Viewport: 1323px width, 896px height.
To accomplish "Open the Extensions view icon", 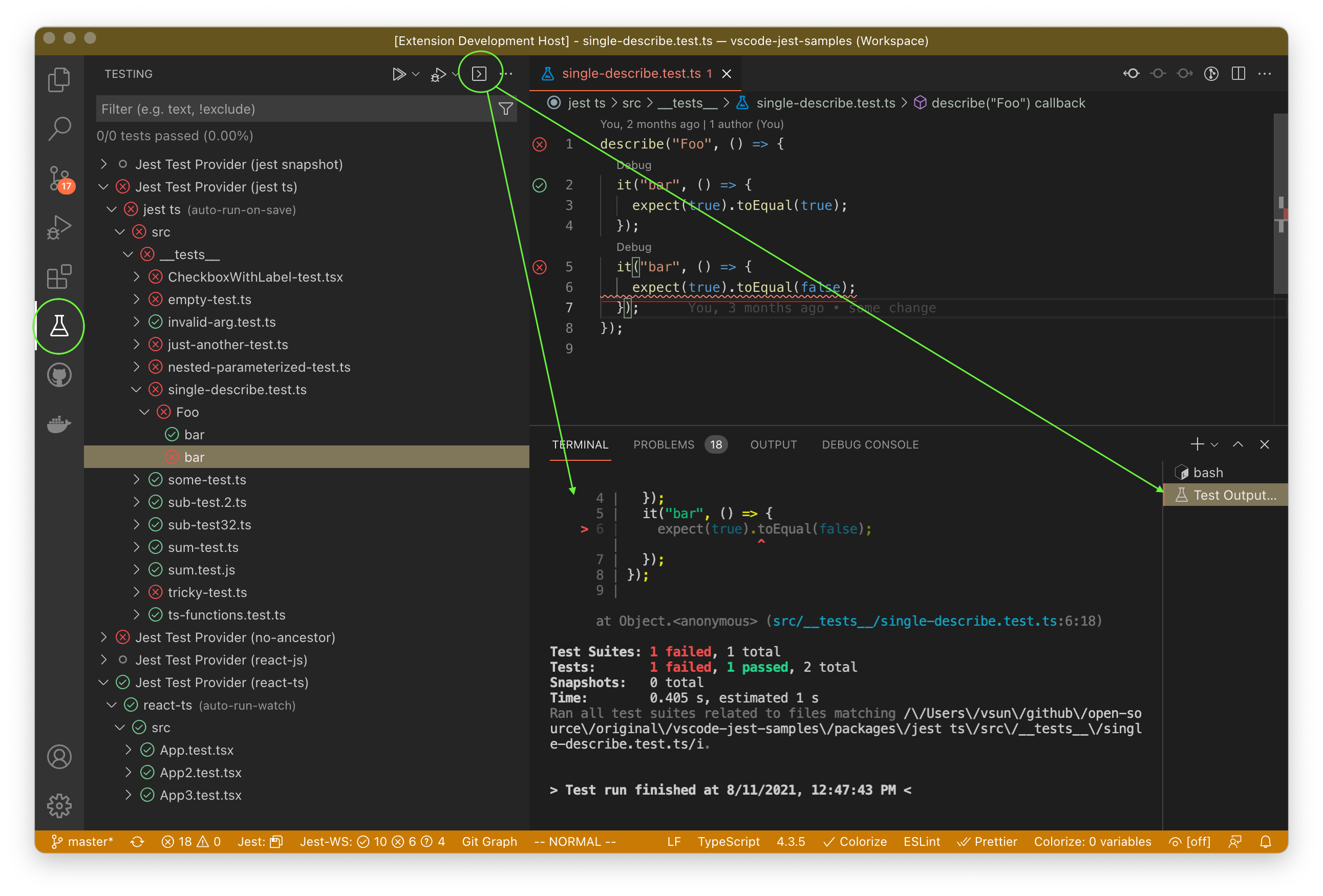I will [x=59, y=277].
